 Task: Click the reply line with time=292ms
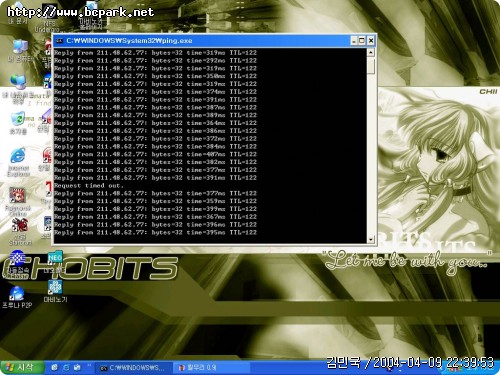point(155,61)
